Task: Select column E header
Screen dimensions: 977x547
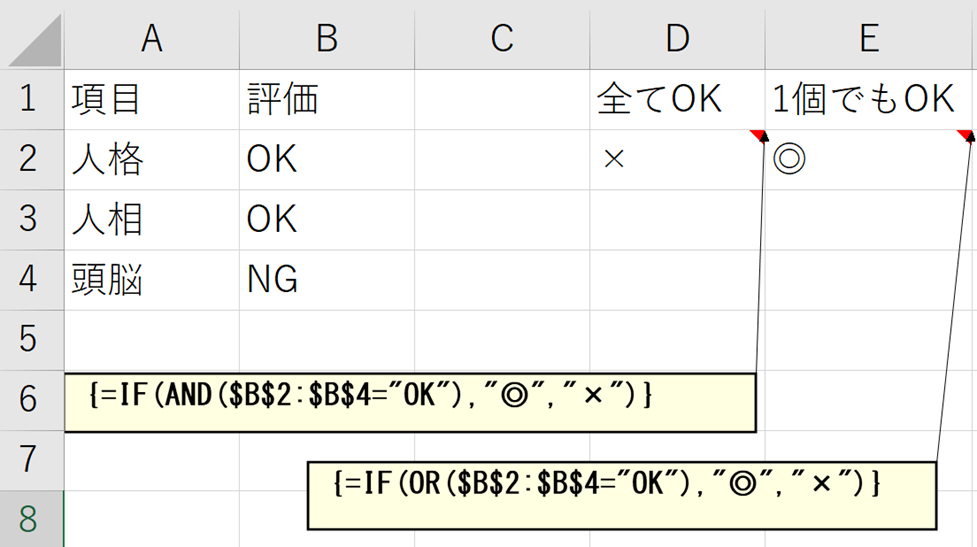Action: pos(868,37)
